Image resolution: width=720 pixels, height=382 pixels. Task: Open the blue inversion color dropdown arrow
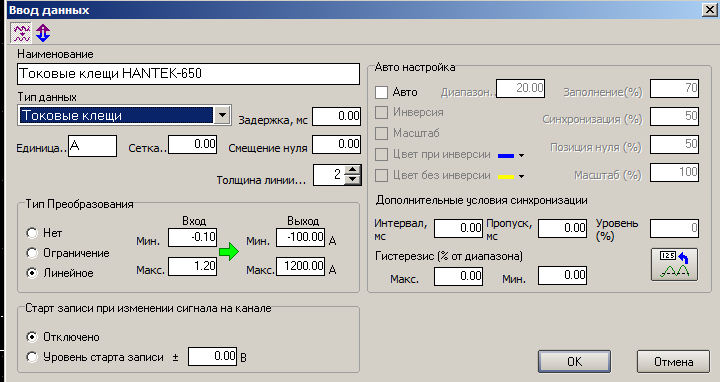(521, 156)
